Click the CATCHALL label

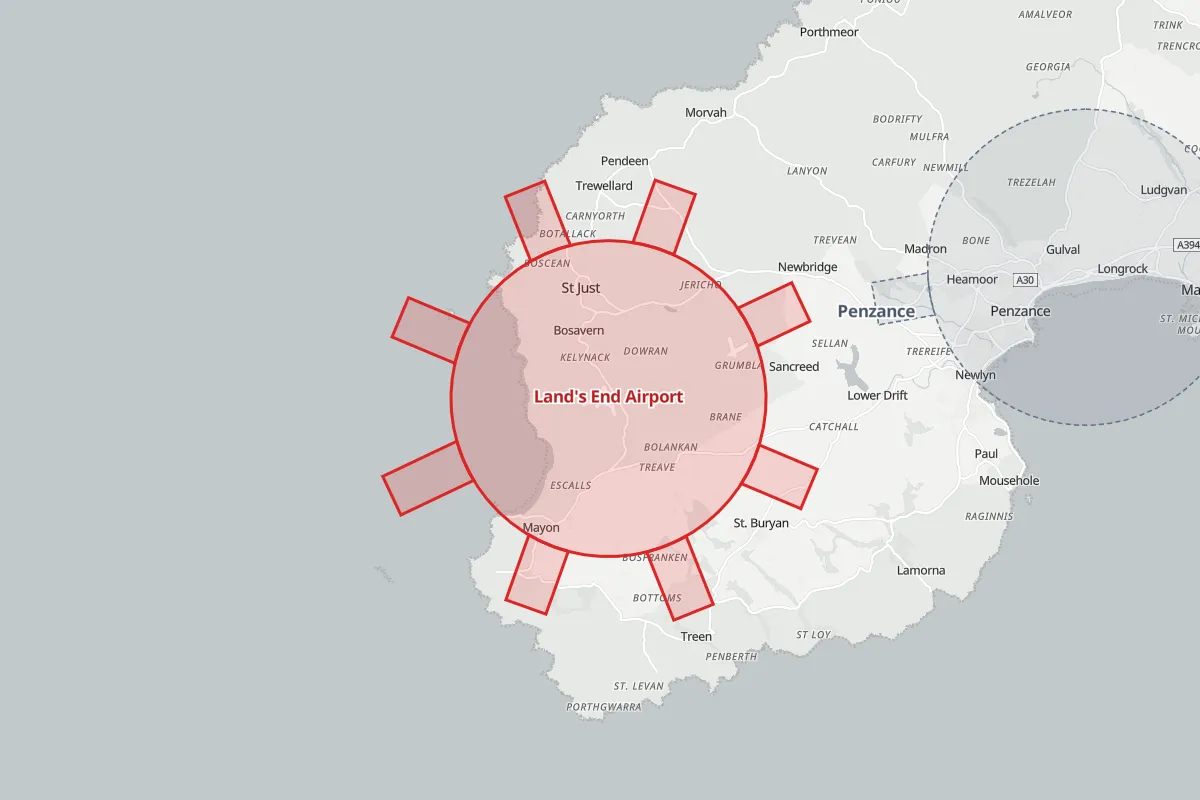(834, 427)
